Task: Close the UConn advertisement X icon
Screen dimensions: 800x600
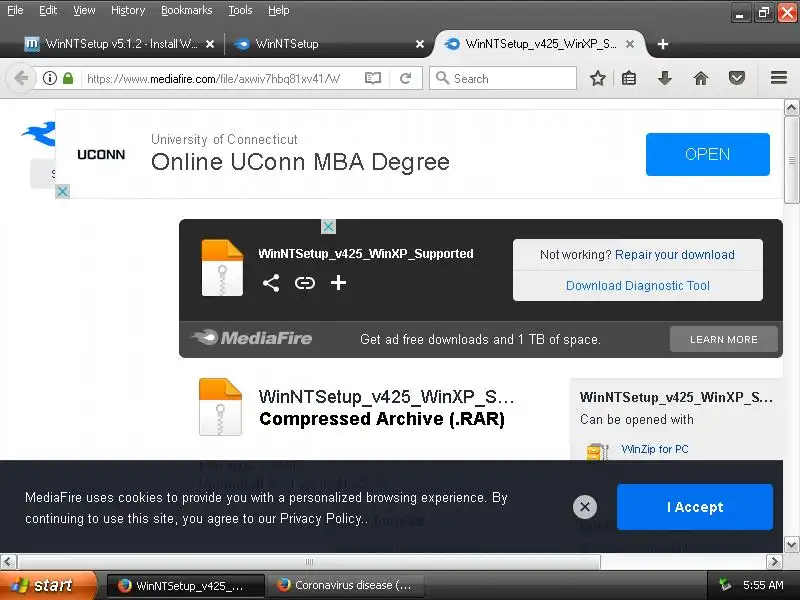Action: 62,191
